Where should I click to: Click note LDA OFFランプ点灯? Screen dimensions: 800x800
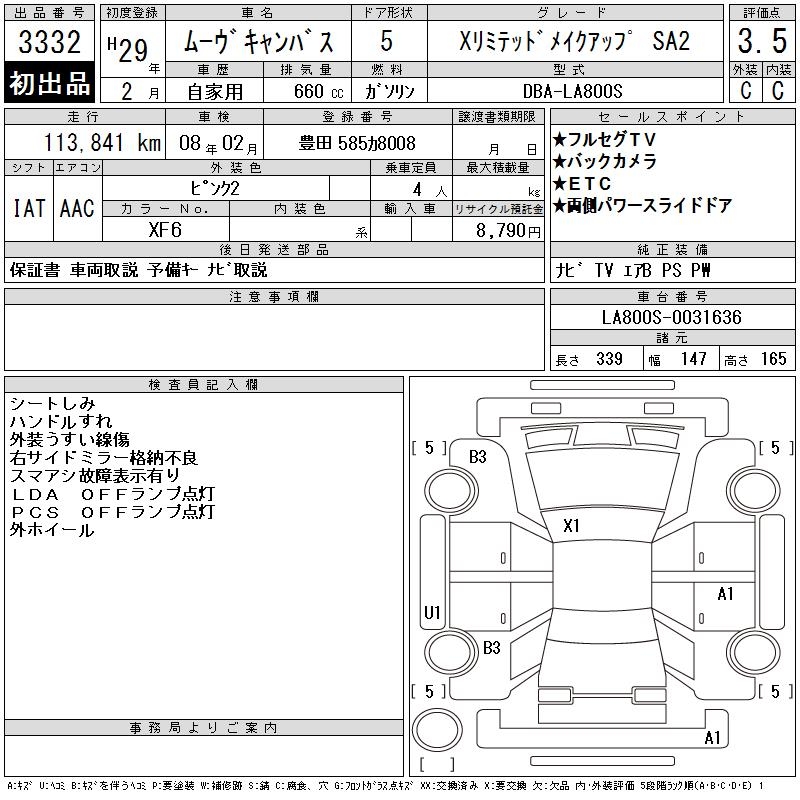113,494
